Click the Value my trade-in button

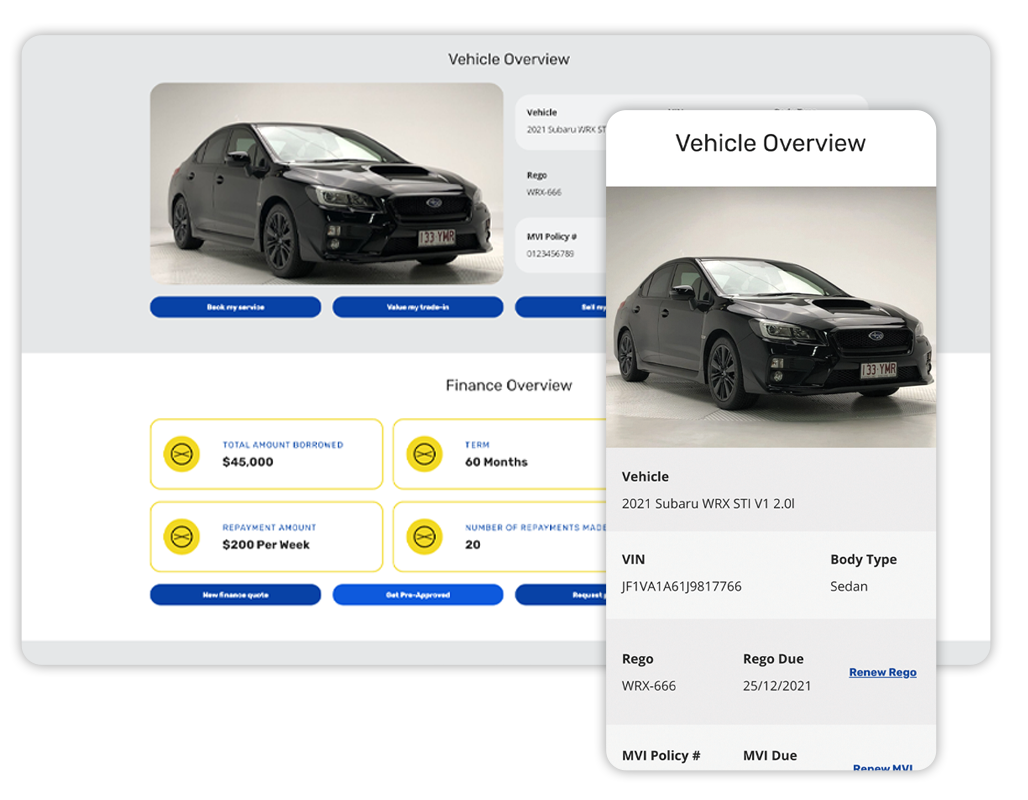click(x=418, y=307)
